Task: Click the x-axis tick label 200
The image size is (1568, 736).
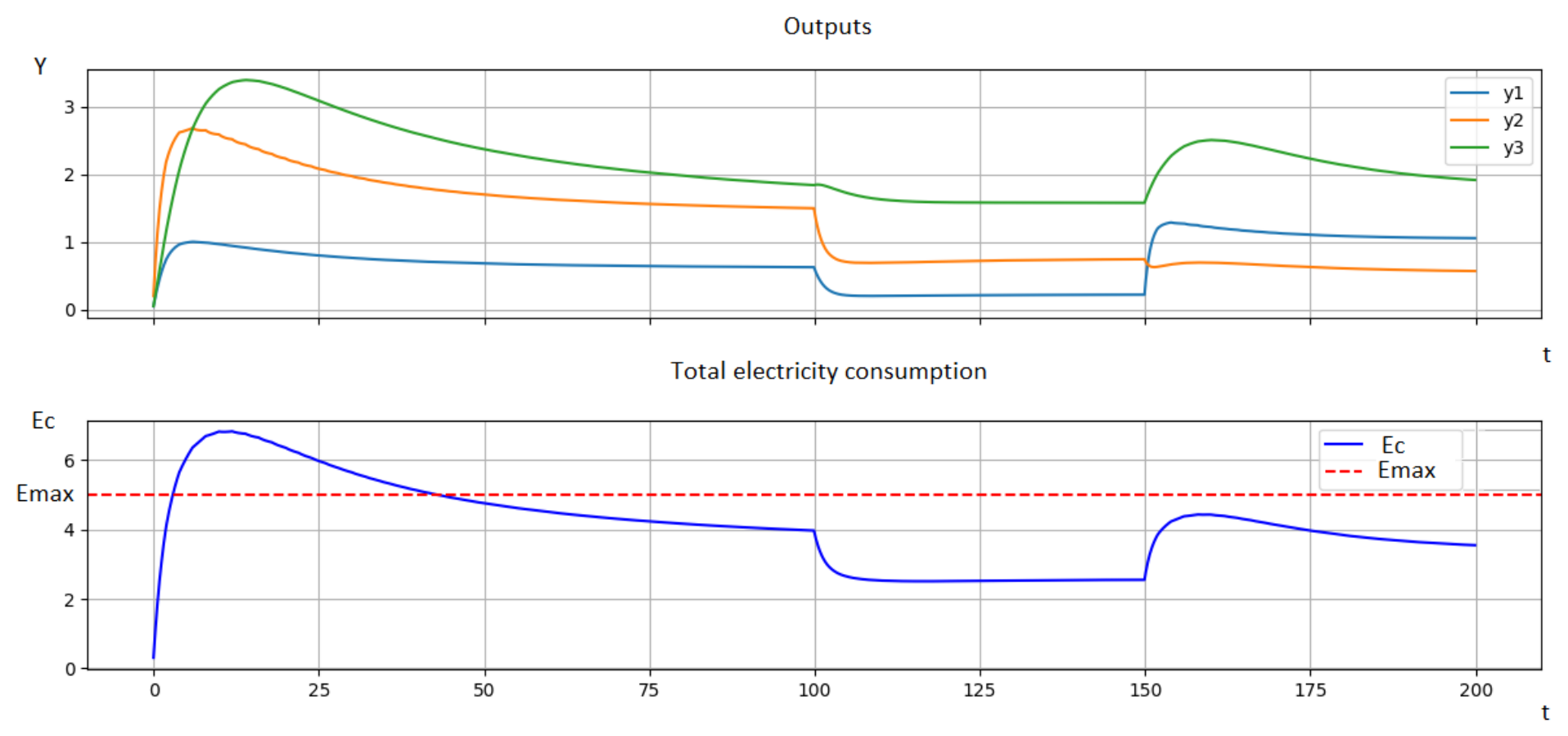Action: 1476,690
